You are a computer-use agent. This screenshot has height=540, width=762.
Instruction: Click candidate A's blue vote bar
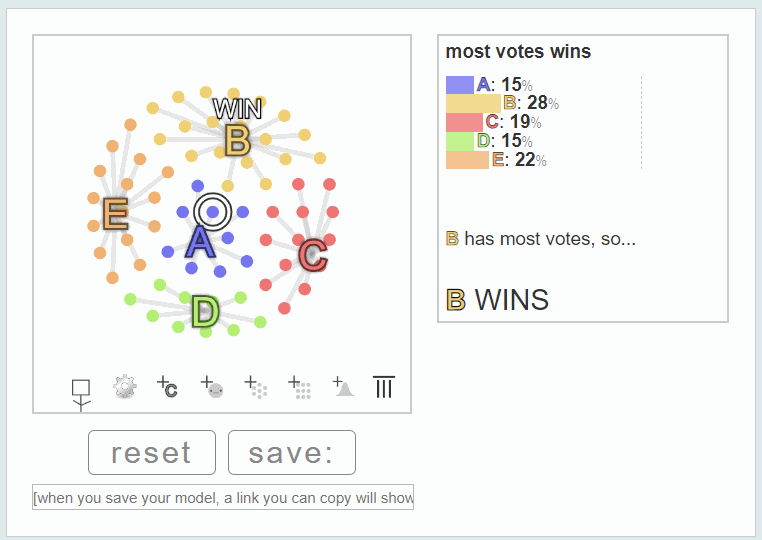coord(460,85)
